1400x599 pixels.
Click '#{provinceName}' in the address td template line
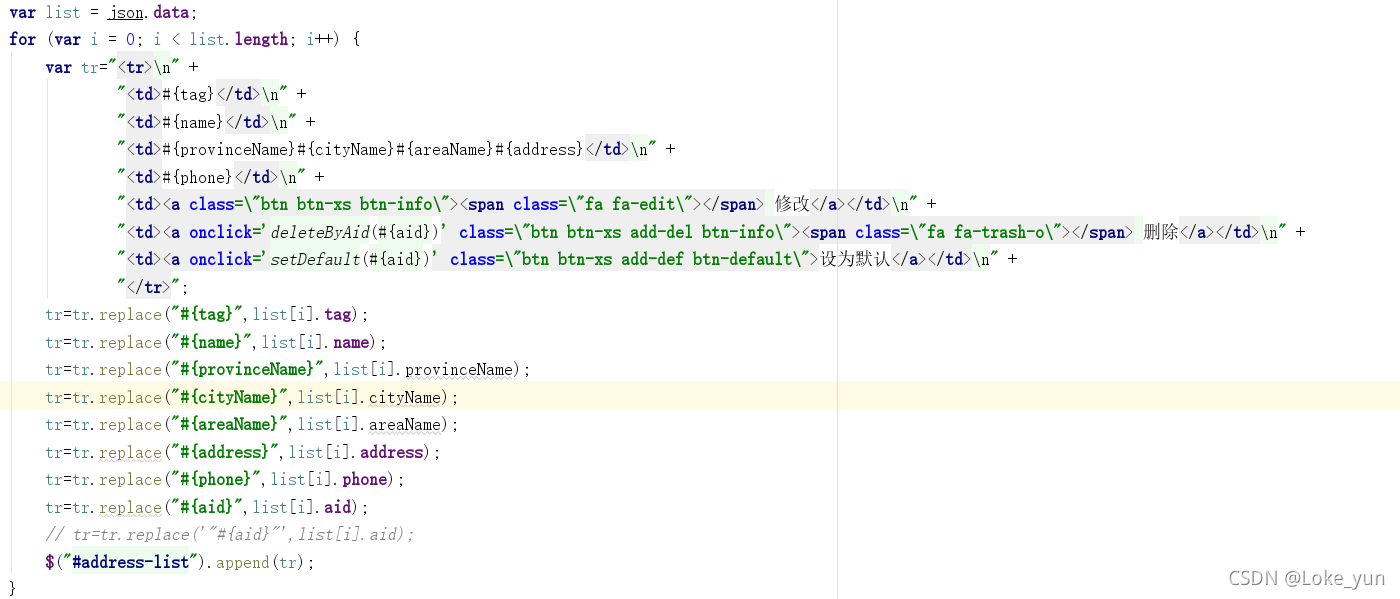229,149
